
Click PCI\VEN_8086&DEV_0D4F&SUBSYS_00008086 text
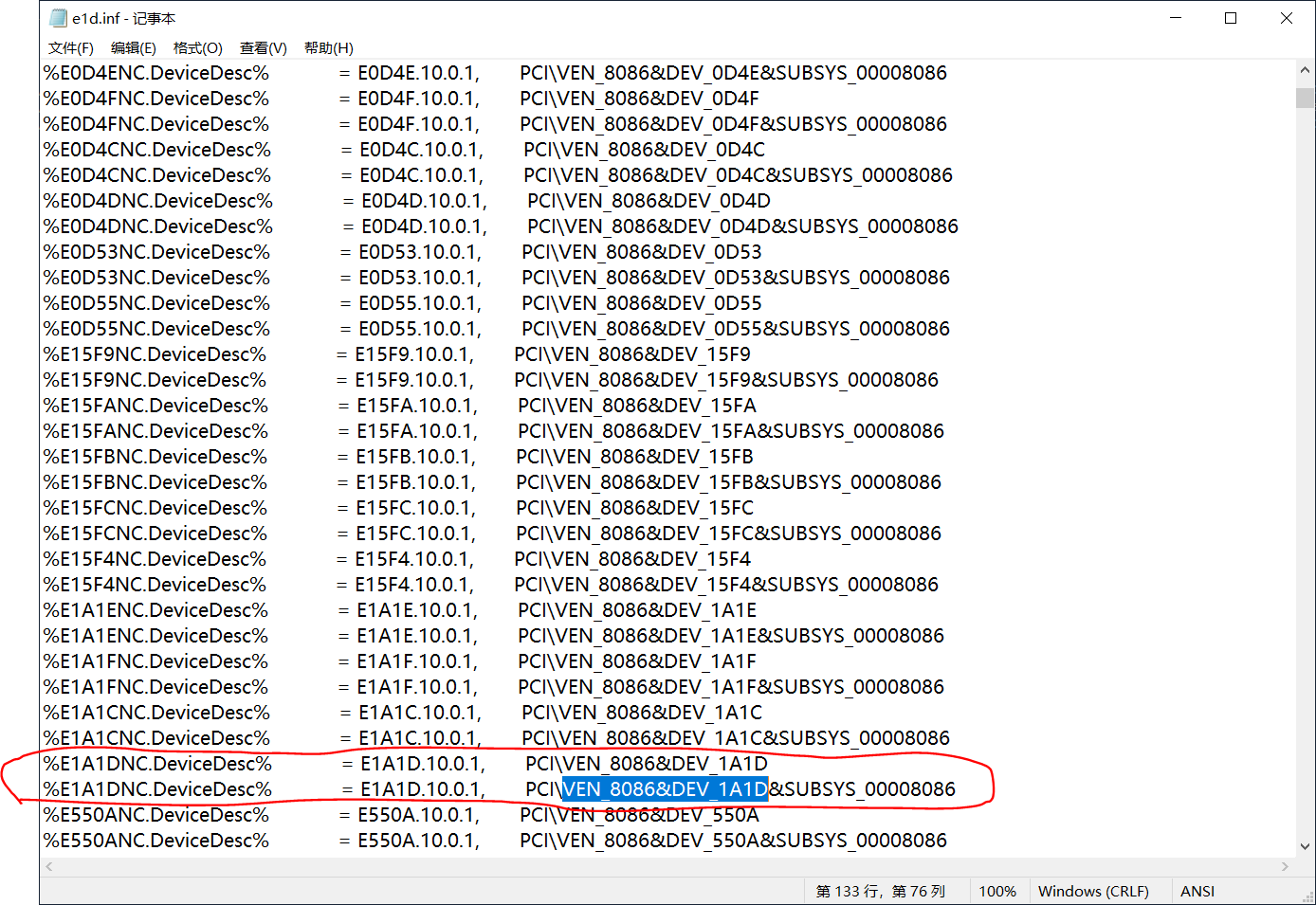click(x=733, y=124)
